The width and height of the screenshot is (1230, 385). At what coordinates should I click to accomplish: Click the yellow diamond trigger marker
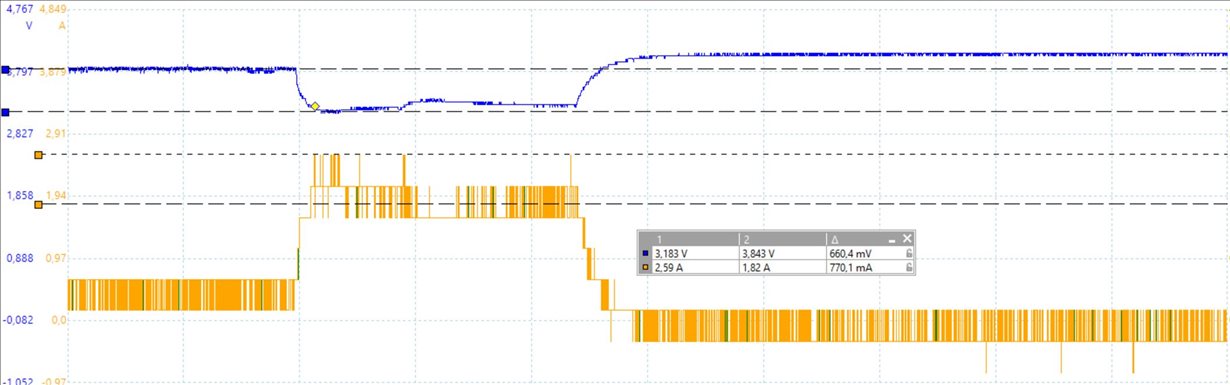[x=314, y=106]
